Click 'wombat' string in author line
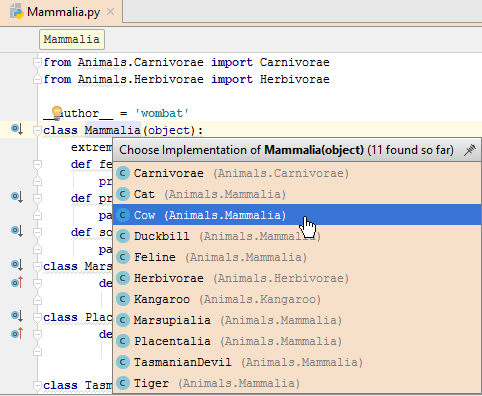Screen dimensions: 482x396 point(162,113)
